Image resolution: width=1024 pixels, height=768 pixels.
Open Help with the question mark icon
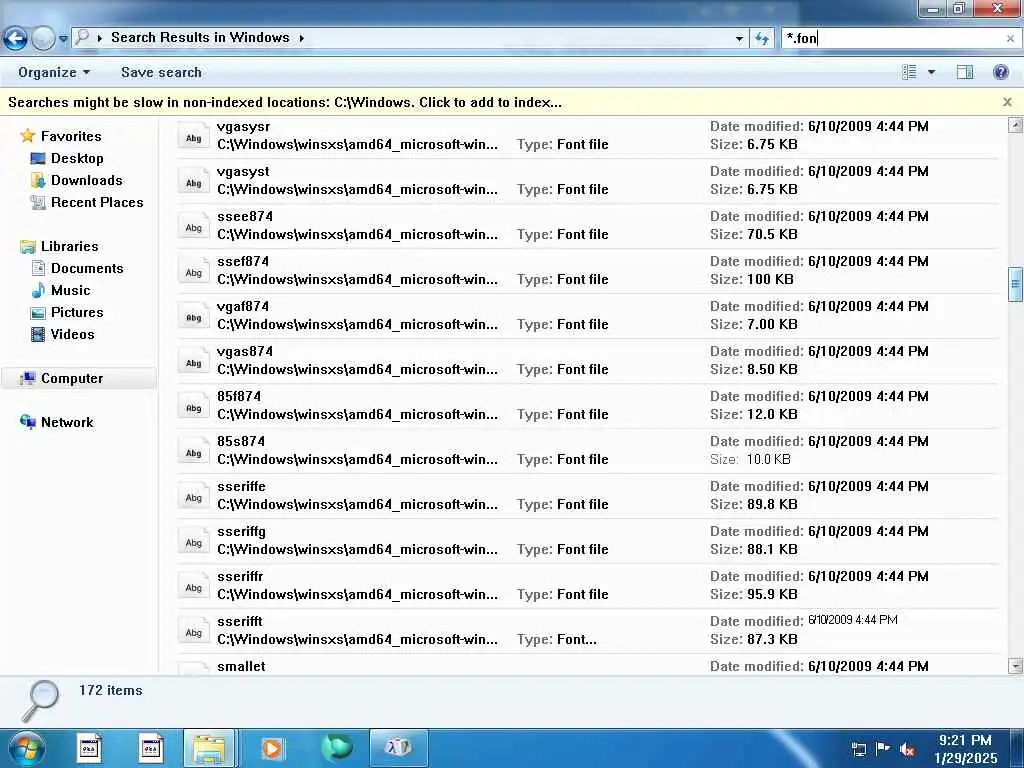point(1000,72)
